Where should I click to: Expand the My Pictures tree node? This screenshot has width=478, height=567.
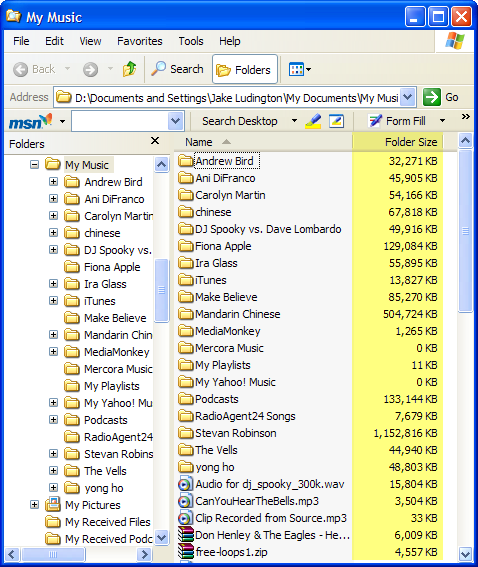[x=34, y=504]
